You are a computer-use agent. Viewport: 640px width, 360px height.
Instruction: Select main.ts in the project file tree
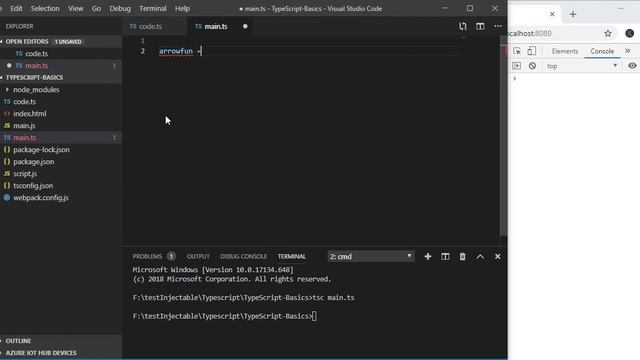24,138
